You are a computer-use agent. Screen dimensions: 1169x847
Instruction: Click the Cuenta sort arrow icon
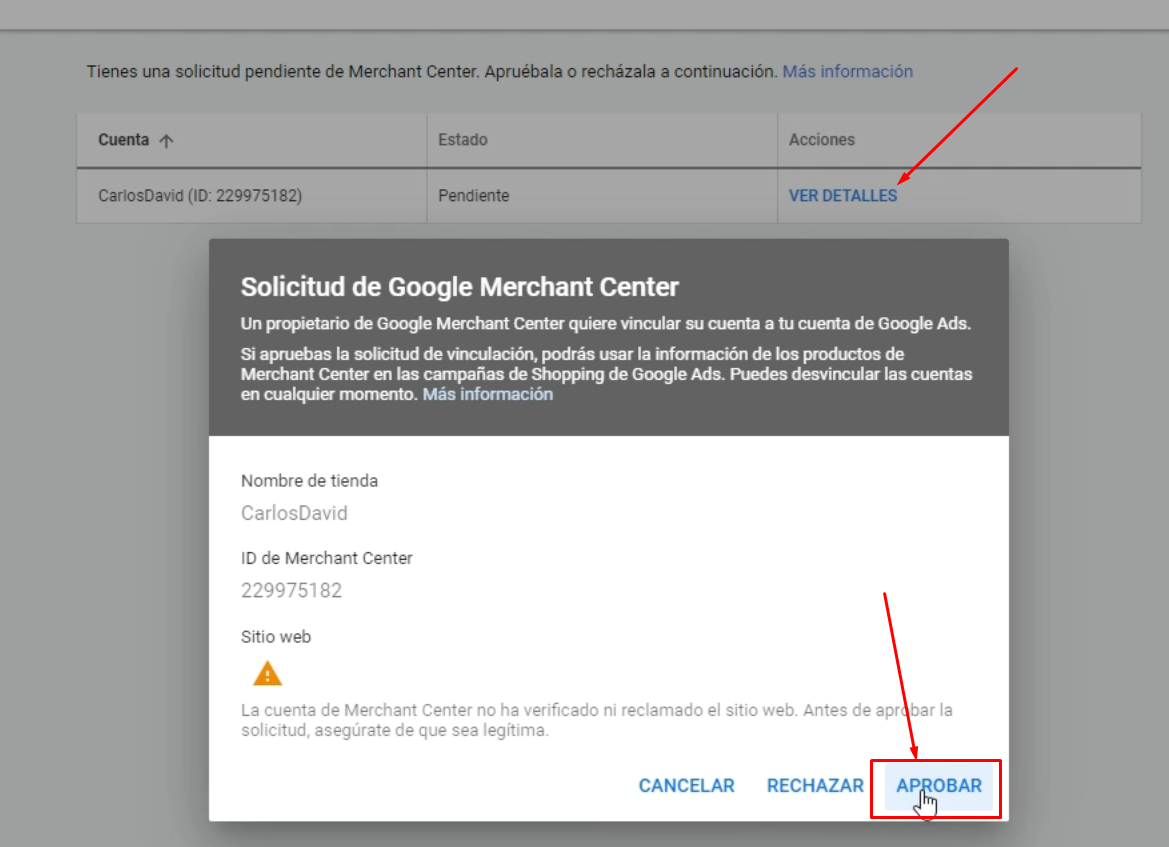tap(166, 141)
